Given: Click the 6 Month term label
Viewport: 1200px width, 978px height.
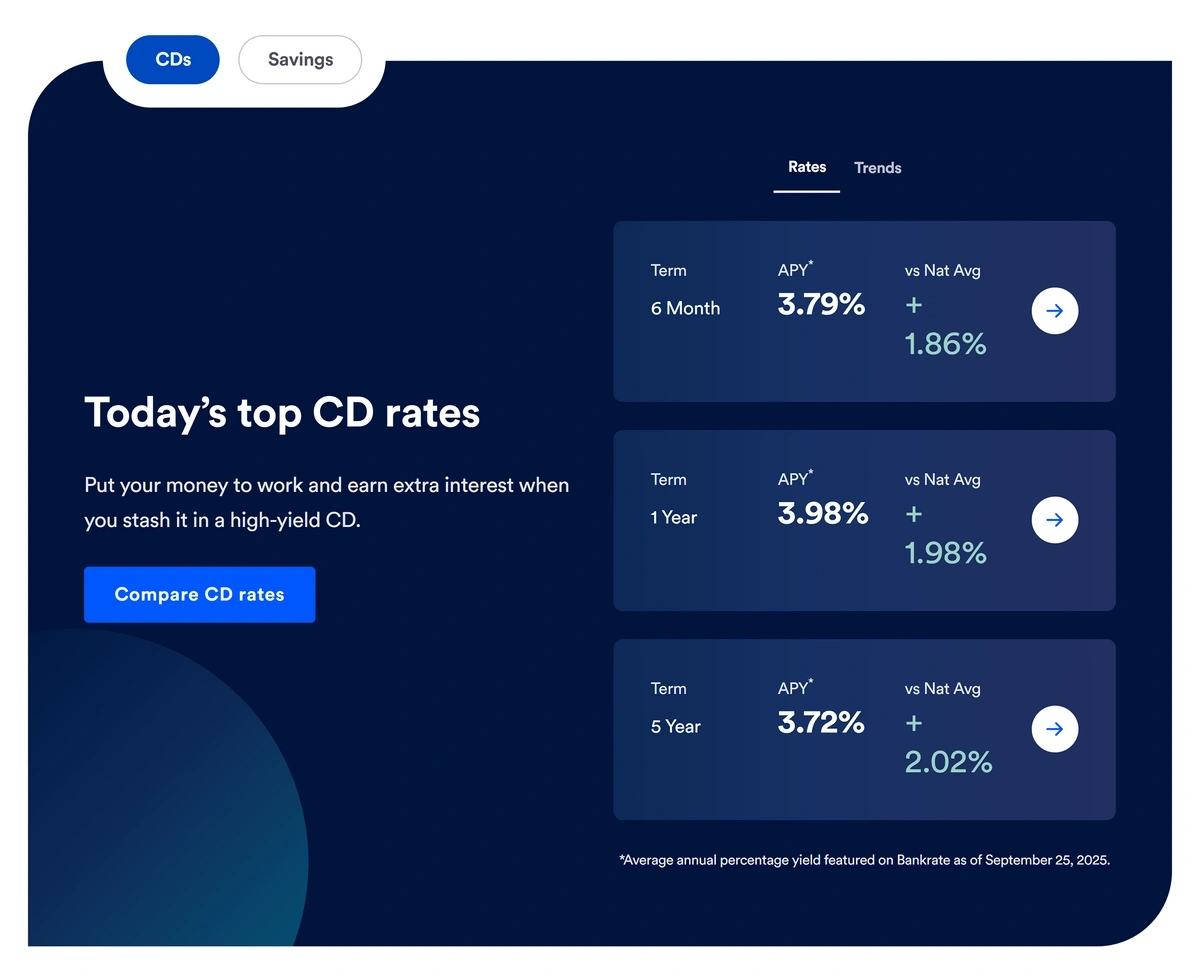Looking at the screenshot, I should click(685, 308).
